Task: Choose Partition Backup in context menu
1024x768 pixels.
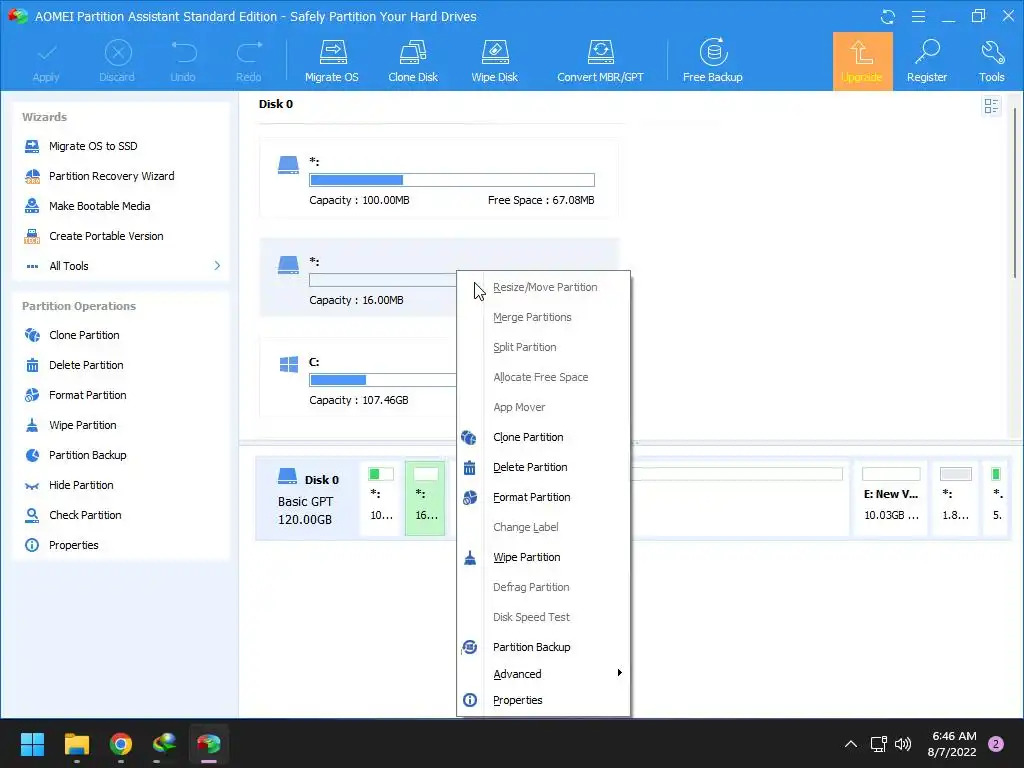Action: click(543, 647)
